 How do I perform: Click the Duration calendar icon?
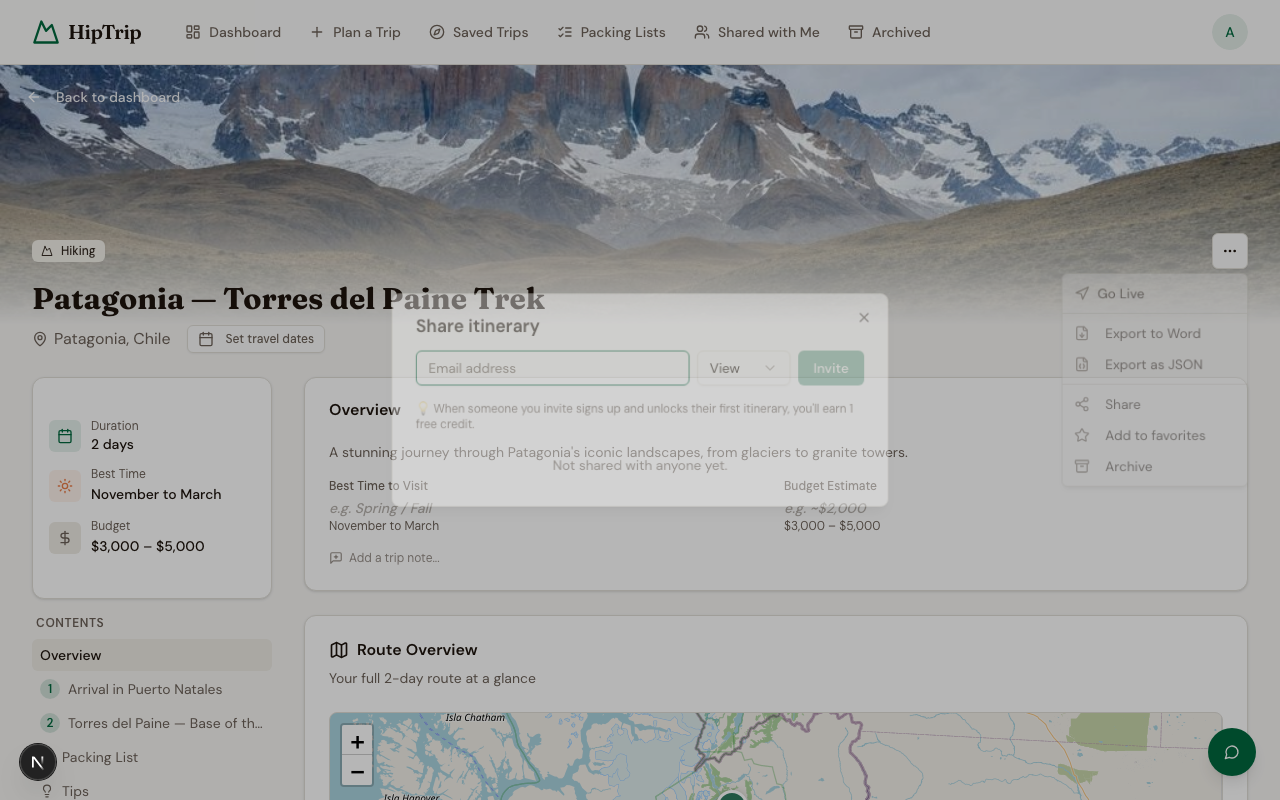(65, 436)
